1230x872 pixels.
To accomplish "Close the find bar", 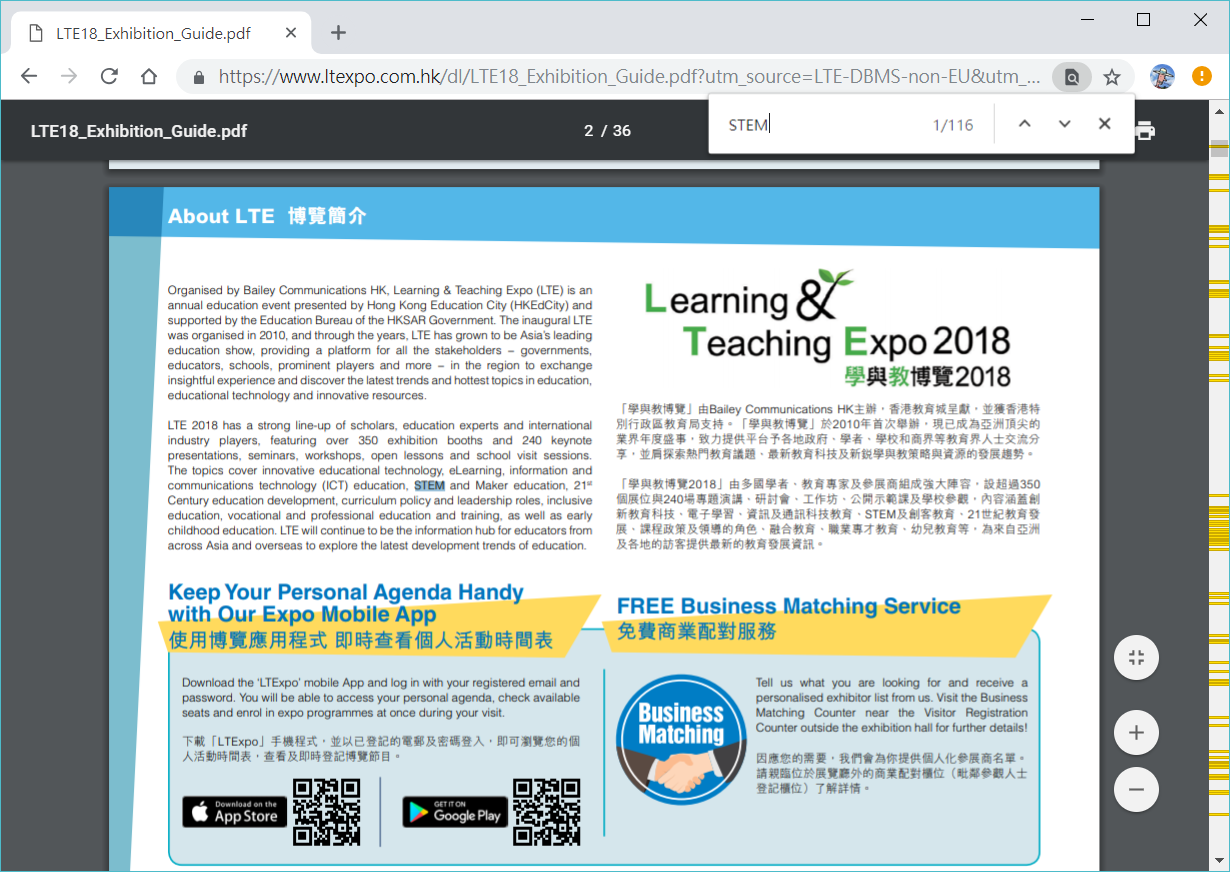I will point(1104,124).
